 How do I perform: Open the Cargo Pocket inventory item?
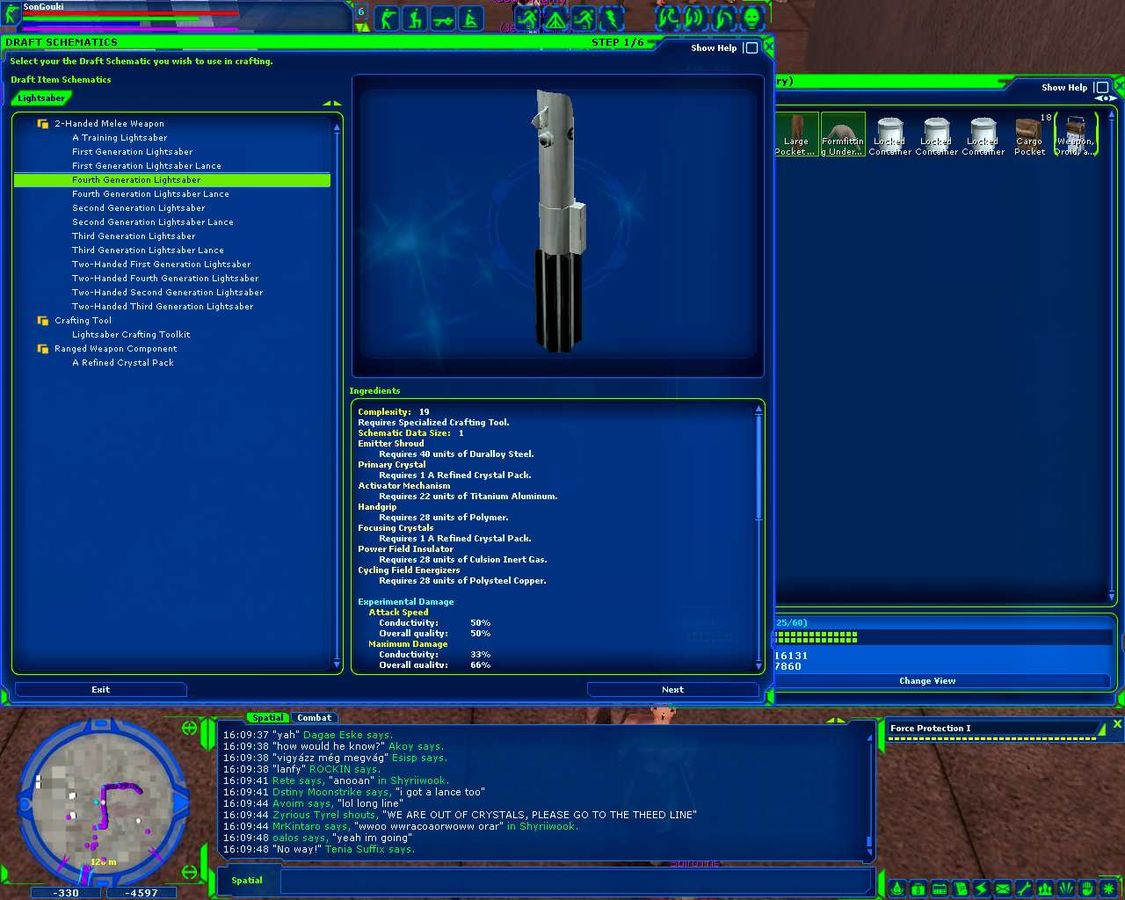click(1029, 134)
